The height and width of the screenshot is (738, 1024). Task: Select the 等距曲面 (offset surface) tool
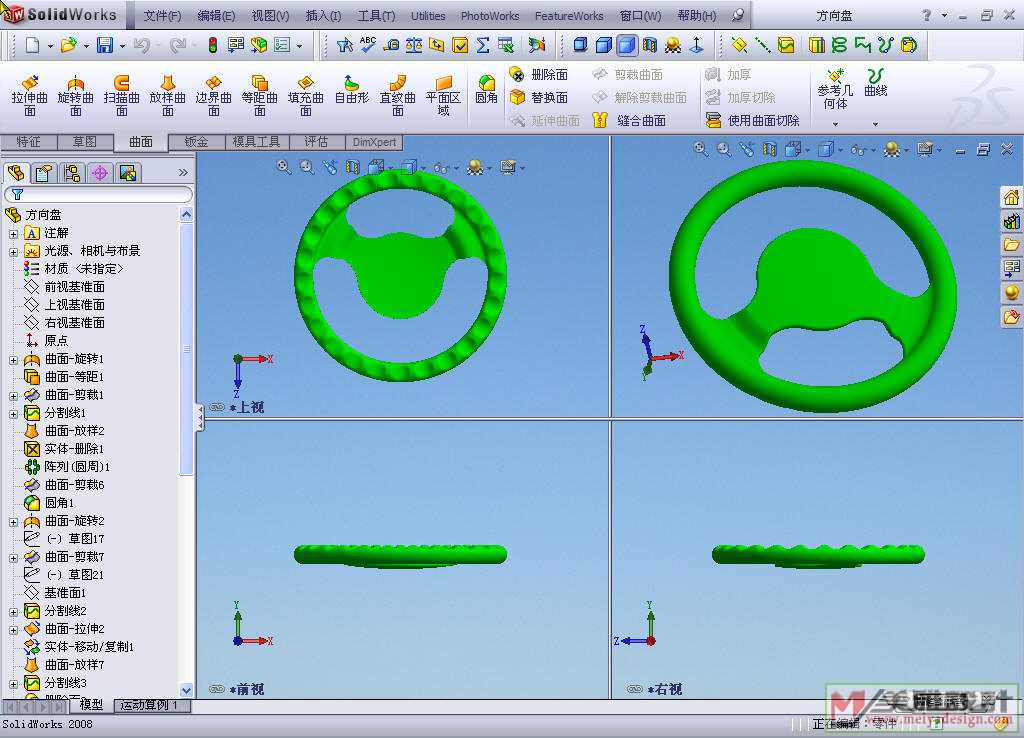tap(259, 96)
